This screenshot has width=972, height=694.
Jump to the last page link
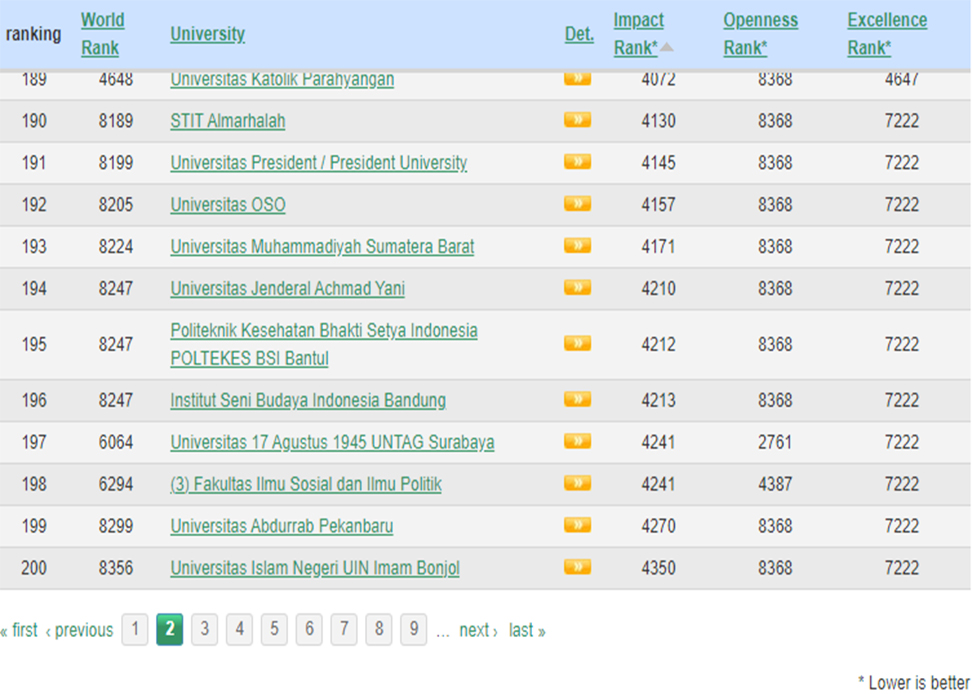pos(527,630)
